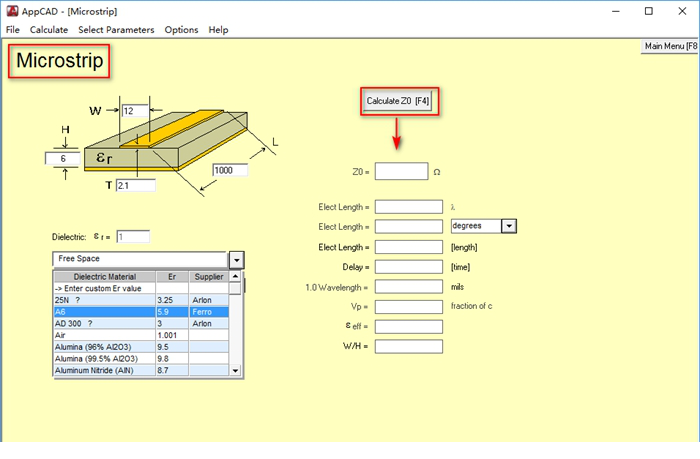Select Alumina (99.5% Al2O3) row

141,359
